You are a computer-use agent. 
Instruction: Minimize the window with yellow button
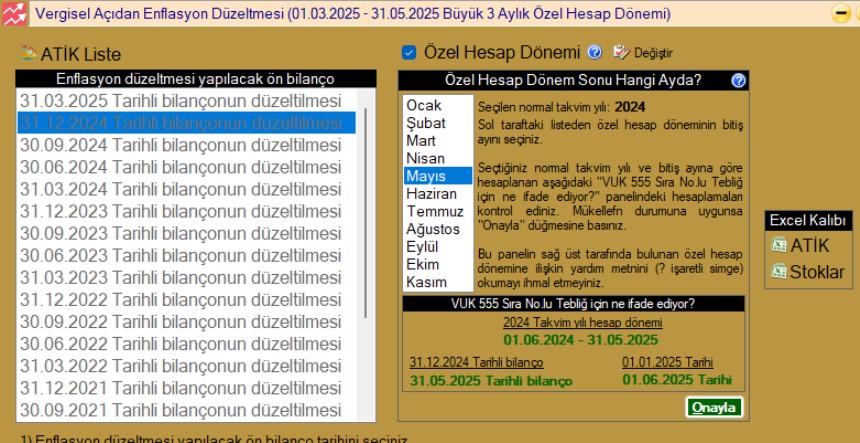pos(841,13)
